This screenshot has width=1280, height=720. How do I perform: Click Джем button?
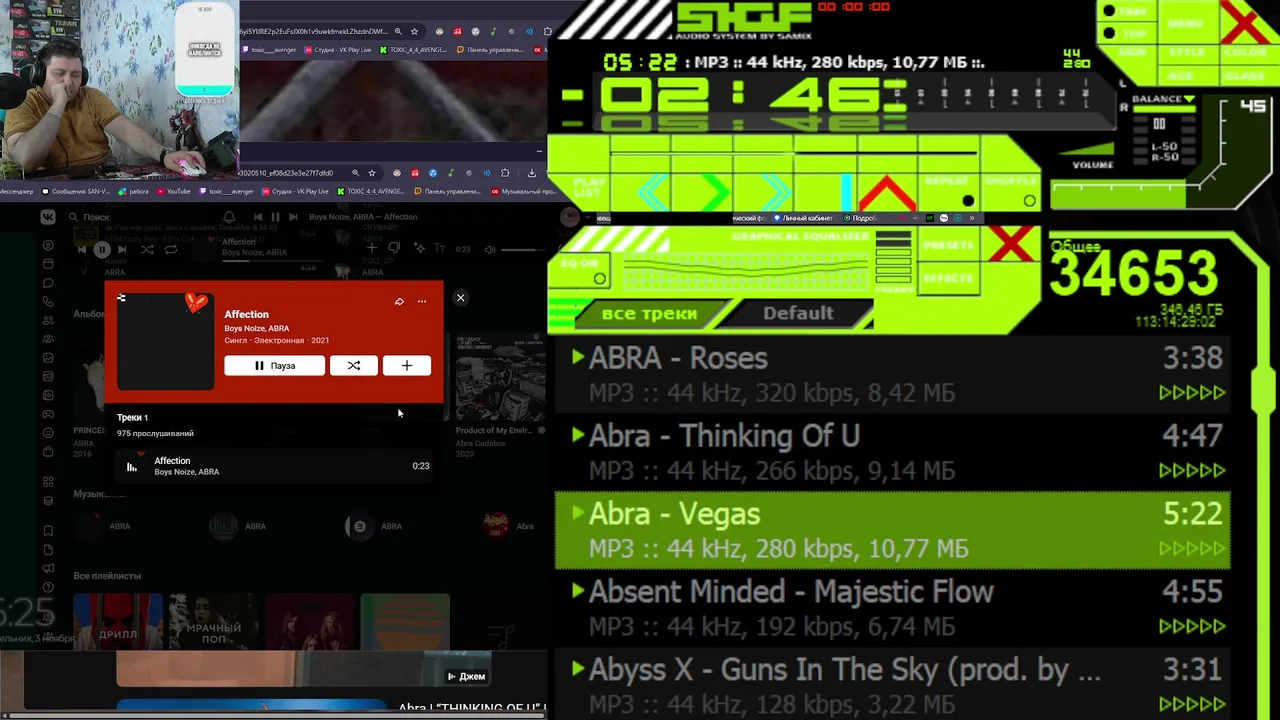(465, 677)
